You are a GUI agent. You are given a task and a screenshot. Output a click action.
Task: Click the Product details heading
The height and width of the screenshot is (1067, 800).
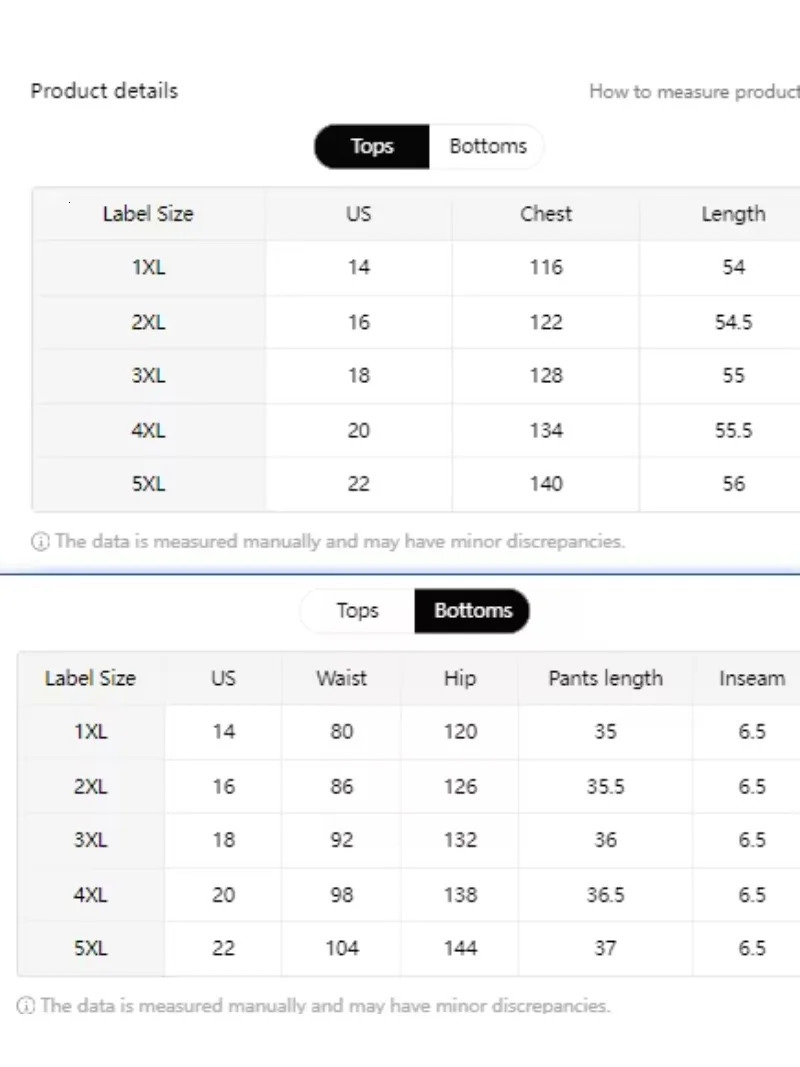104,90
